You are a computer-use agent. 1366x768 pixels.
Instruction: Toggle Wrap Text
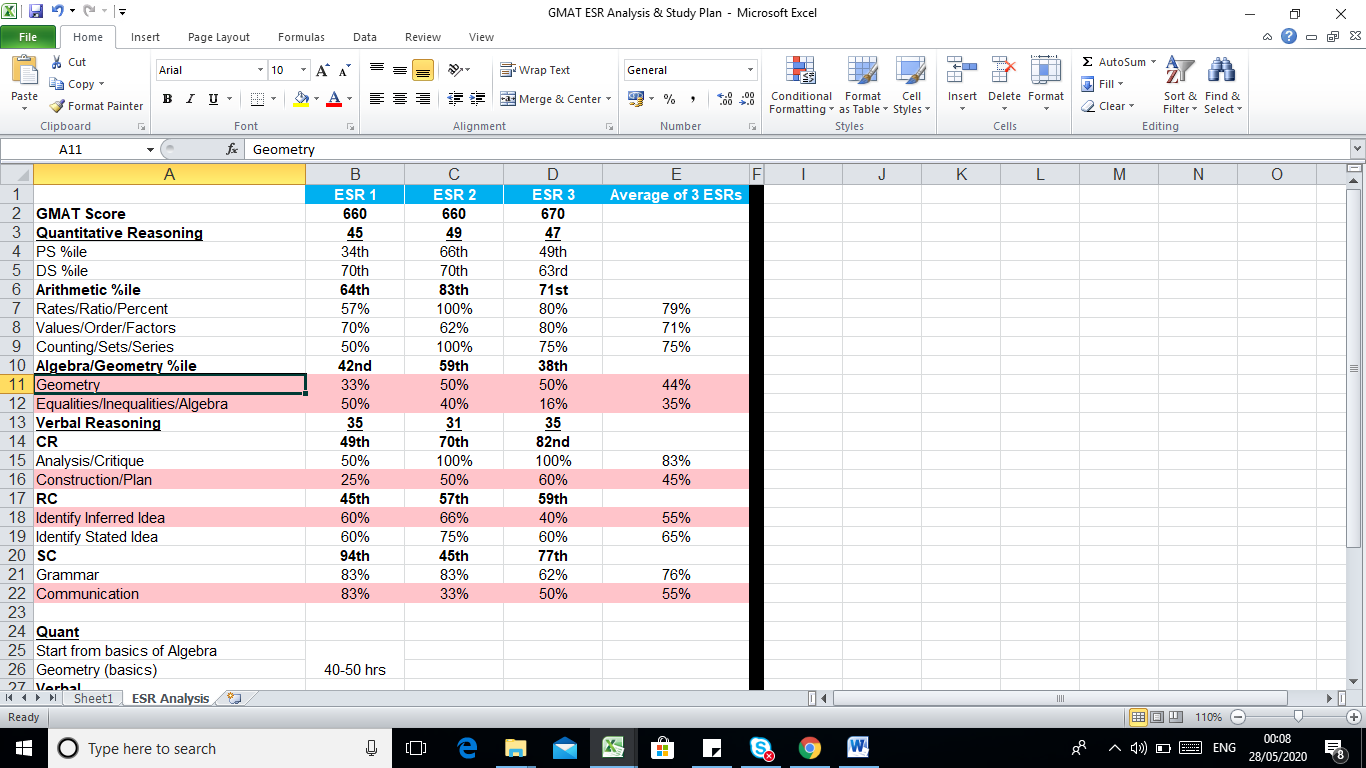(535, 70)
